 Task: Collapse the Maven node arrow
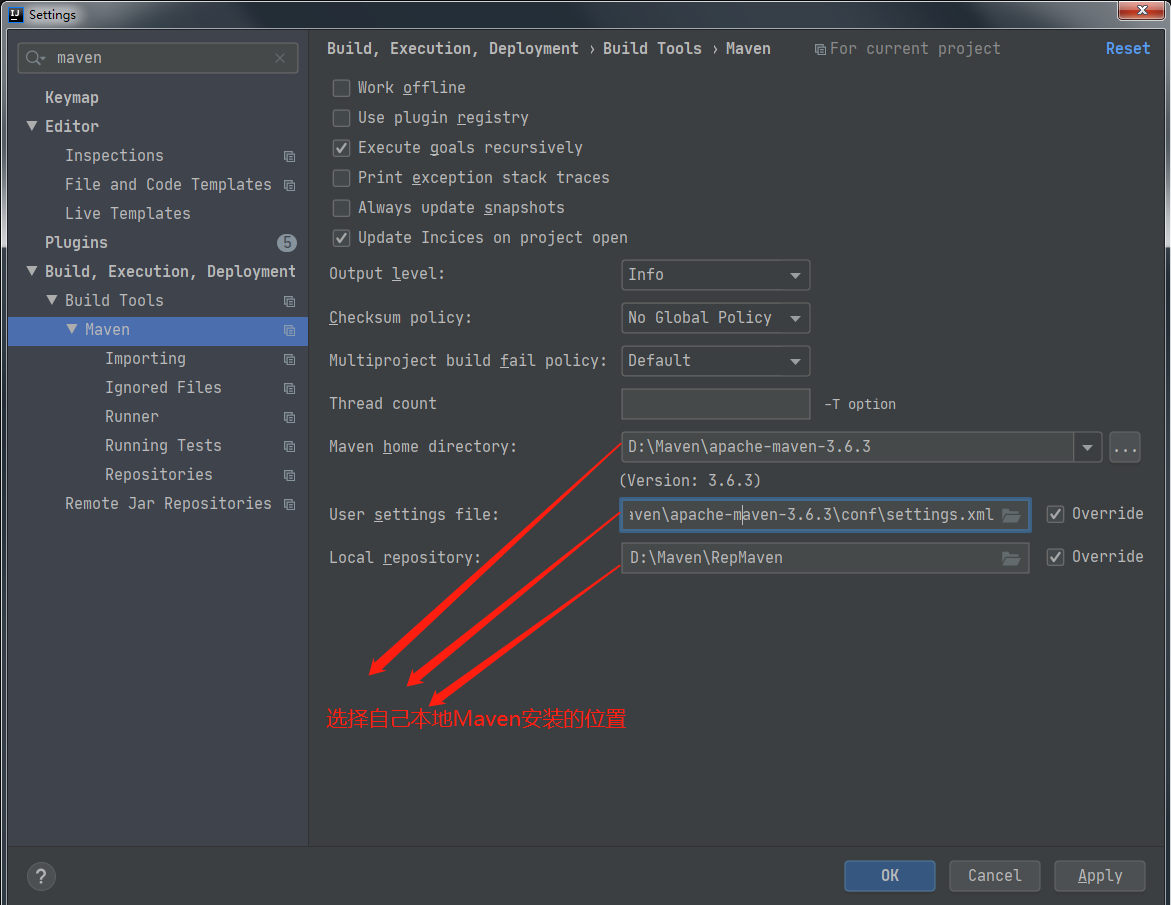click(72, 329)
